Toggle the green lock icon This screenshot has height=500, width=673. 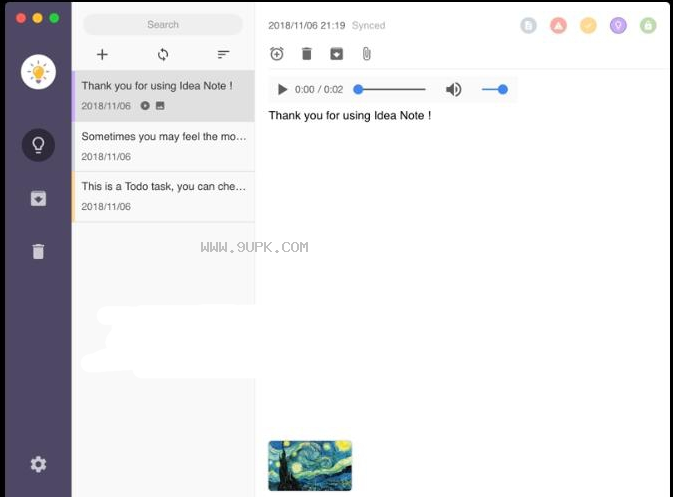(x=648, y=26)
